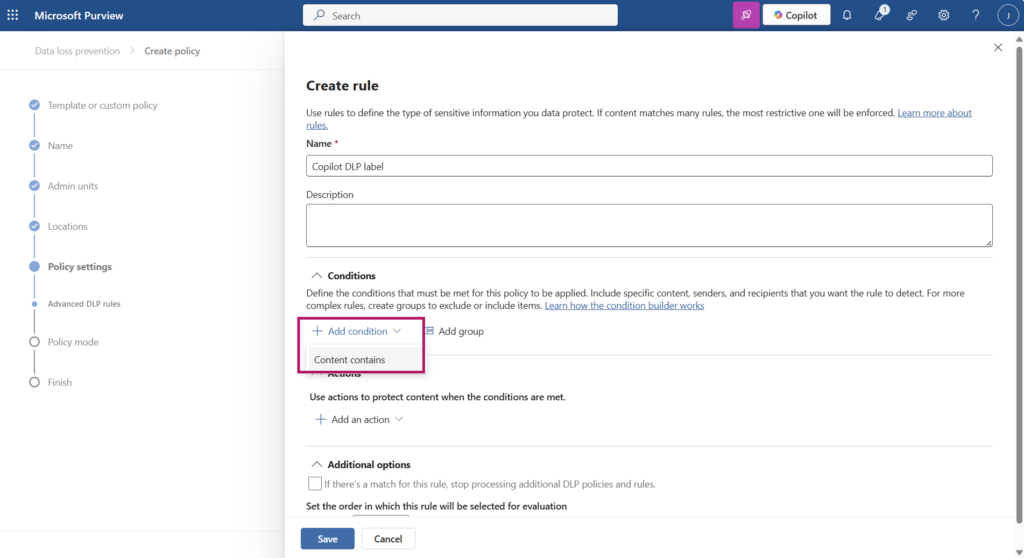The height and width of the screenshot is (558, 1024).
Task: Open the user account avatar
Action: pyautogui.click(x=1007, y=15)
